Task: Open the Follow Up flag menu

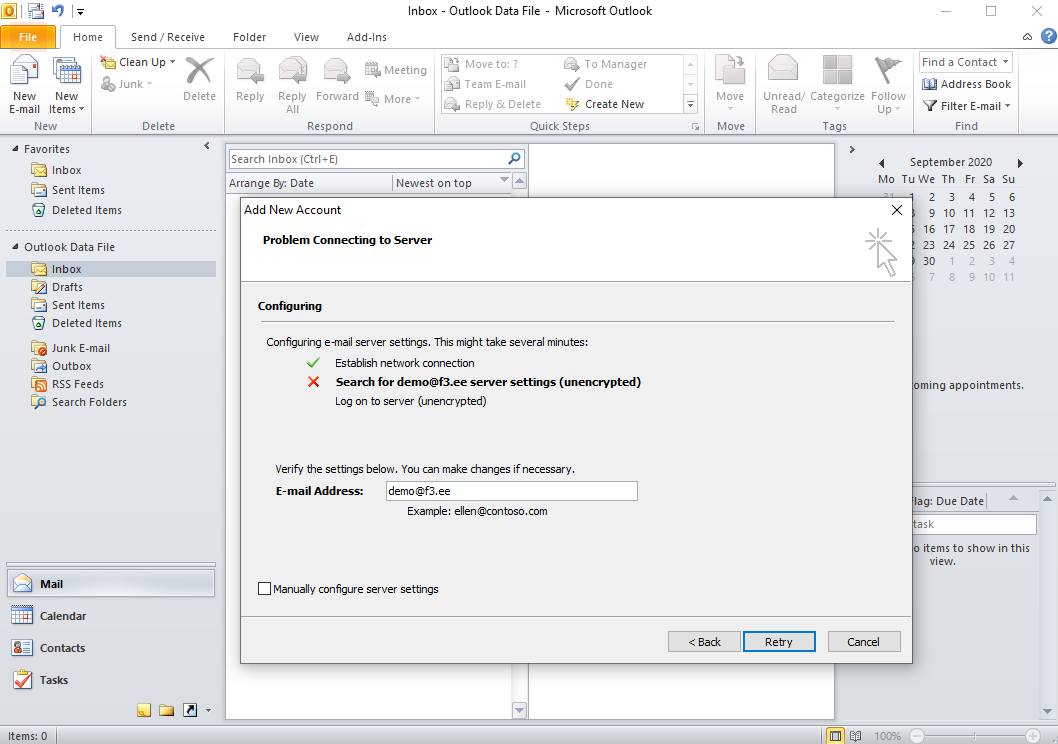Action: pos(888,84)
